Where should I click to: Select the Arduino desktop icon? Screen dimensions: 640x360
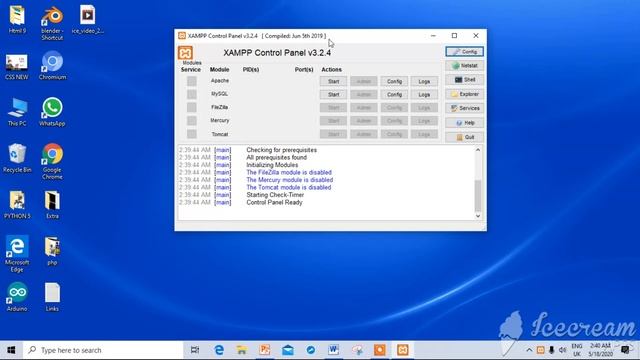(x=17, y=297)
